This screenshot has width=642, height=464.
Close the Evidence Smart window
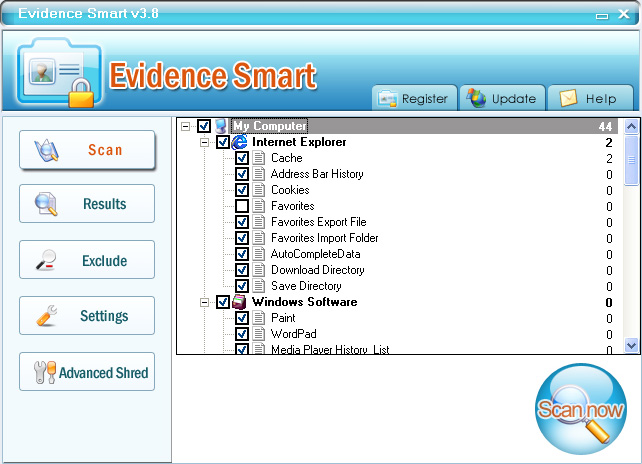tap(624, 14)
